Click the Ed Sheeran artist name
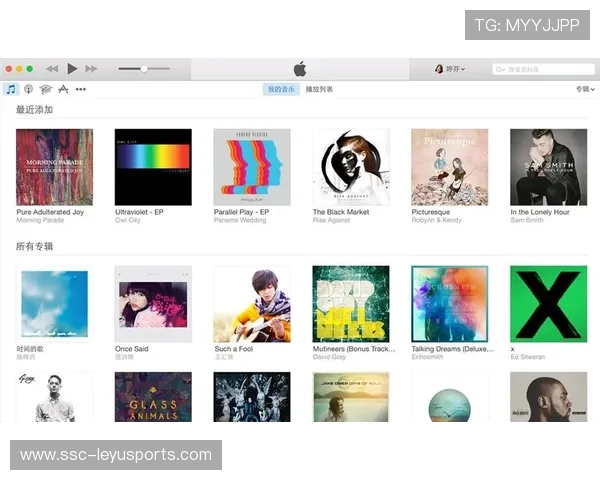The image size is (600, 480). click(x=527, y=356)
